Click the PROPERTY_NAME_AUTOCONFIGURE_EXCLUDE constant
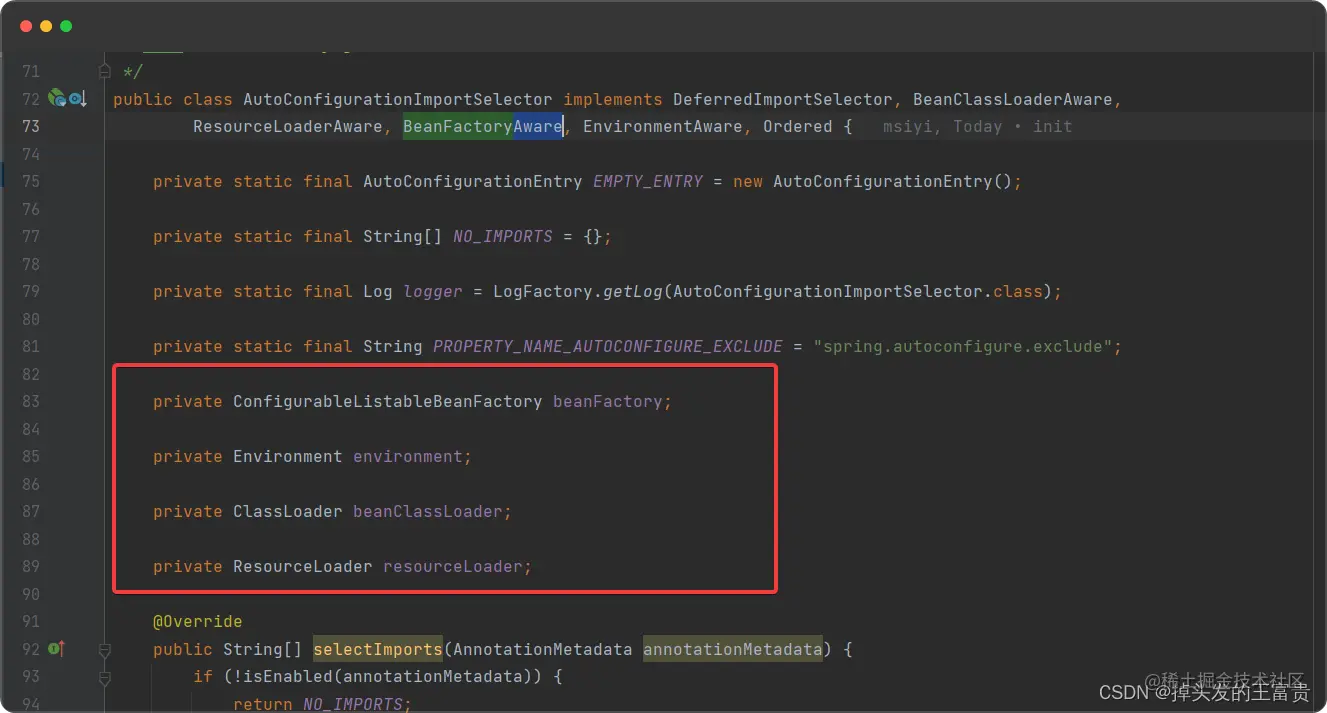This screenshot has width=1327, height=713. (x=607, y=347)
